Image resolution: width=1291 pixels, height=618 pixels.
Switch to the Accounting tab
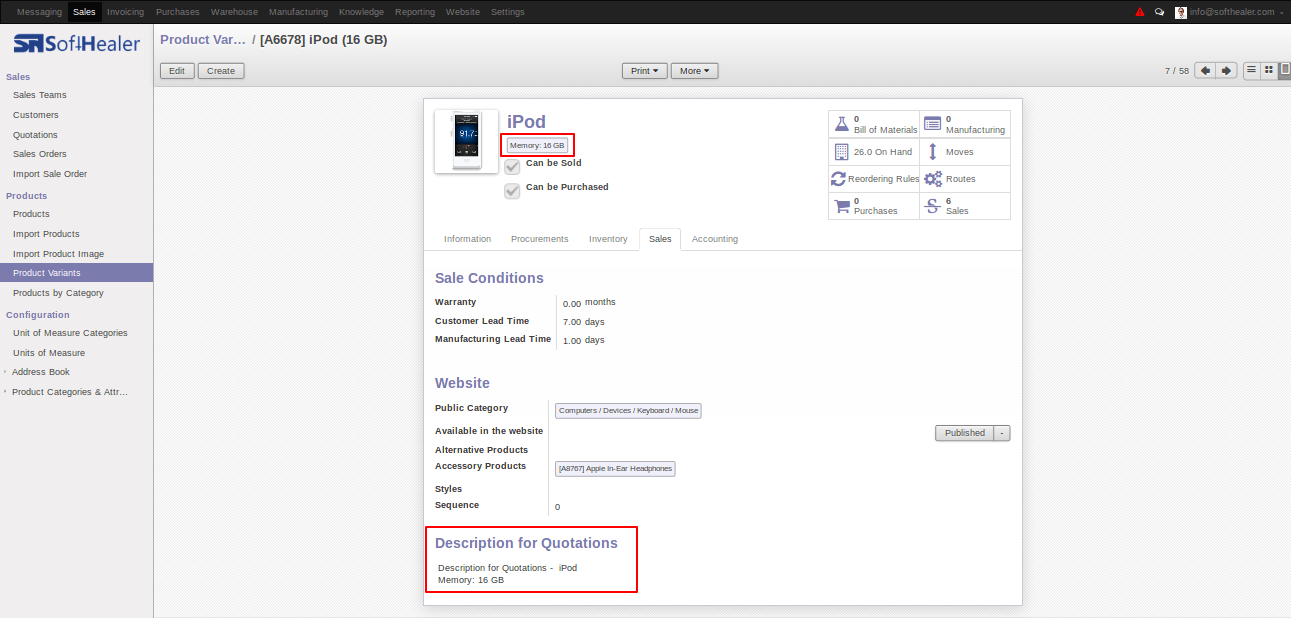[x=715, y=239]
